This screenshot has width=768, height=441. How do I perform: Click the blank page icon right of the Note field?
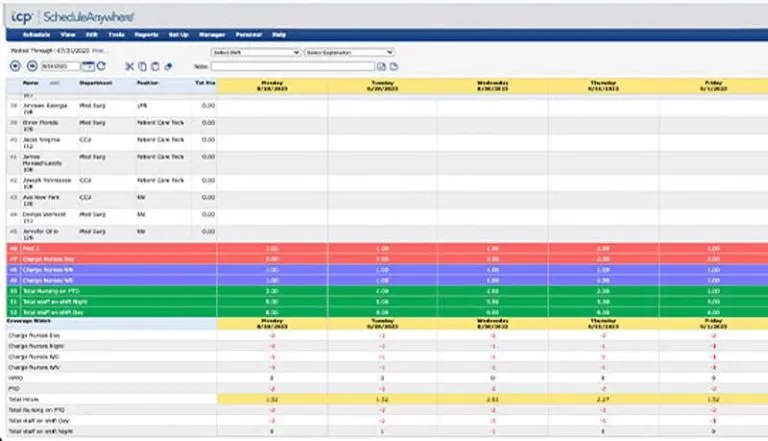point(394,66)
